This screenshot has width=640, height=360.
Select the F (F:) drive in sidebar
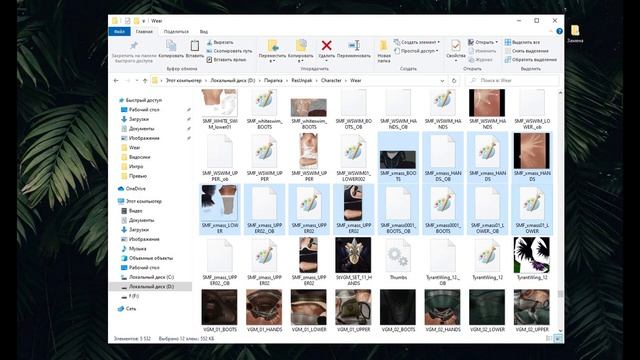133,296
